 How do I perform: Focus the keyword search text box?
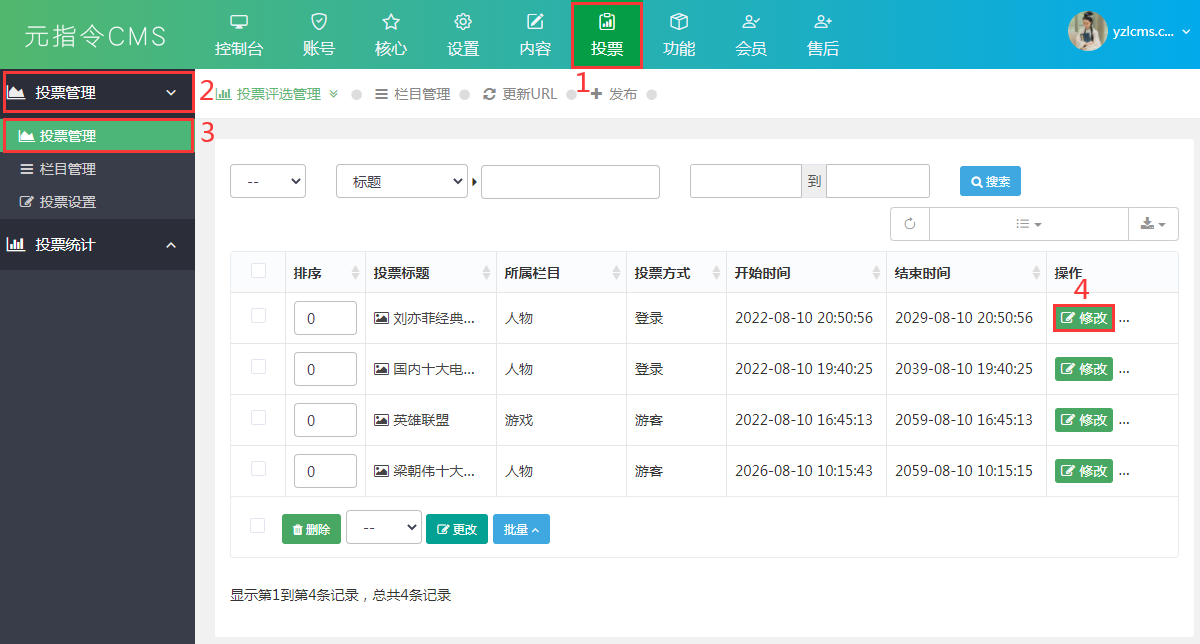point(570,182)
